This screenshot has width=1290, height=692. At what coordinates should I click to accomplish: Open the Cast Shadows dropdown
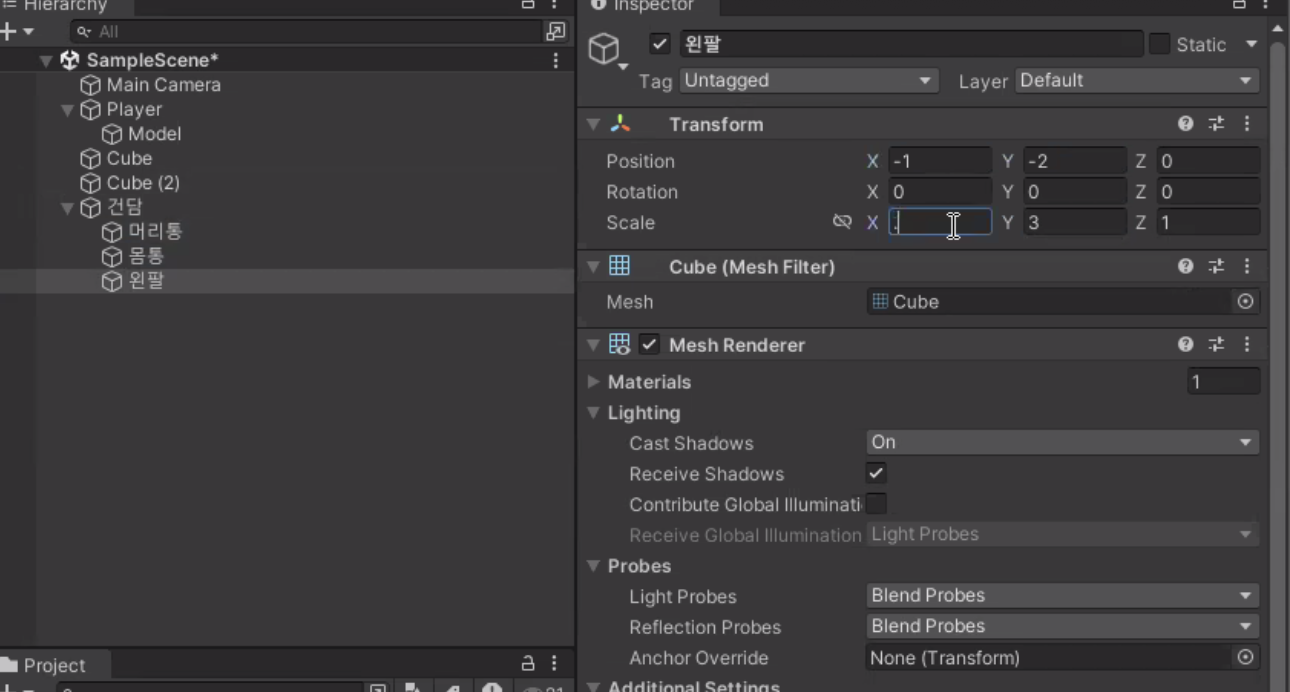coord(1063,443)
